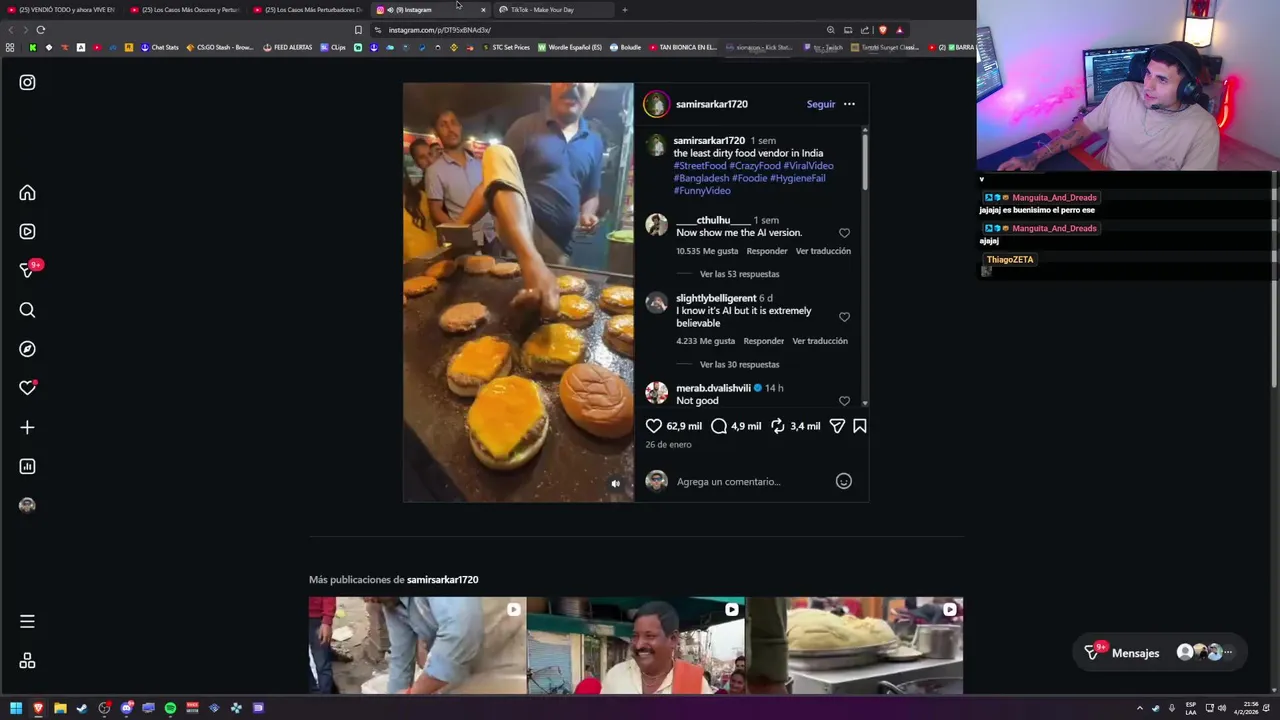
Task: Open Notifications heart in sidebar
Action: click(28, 388)
